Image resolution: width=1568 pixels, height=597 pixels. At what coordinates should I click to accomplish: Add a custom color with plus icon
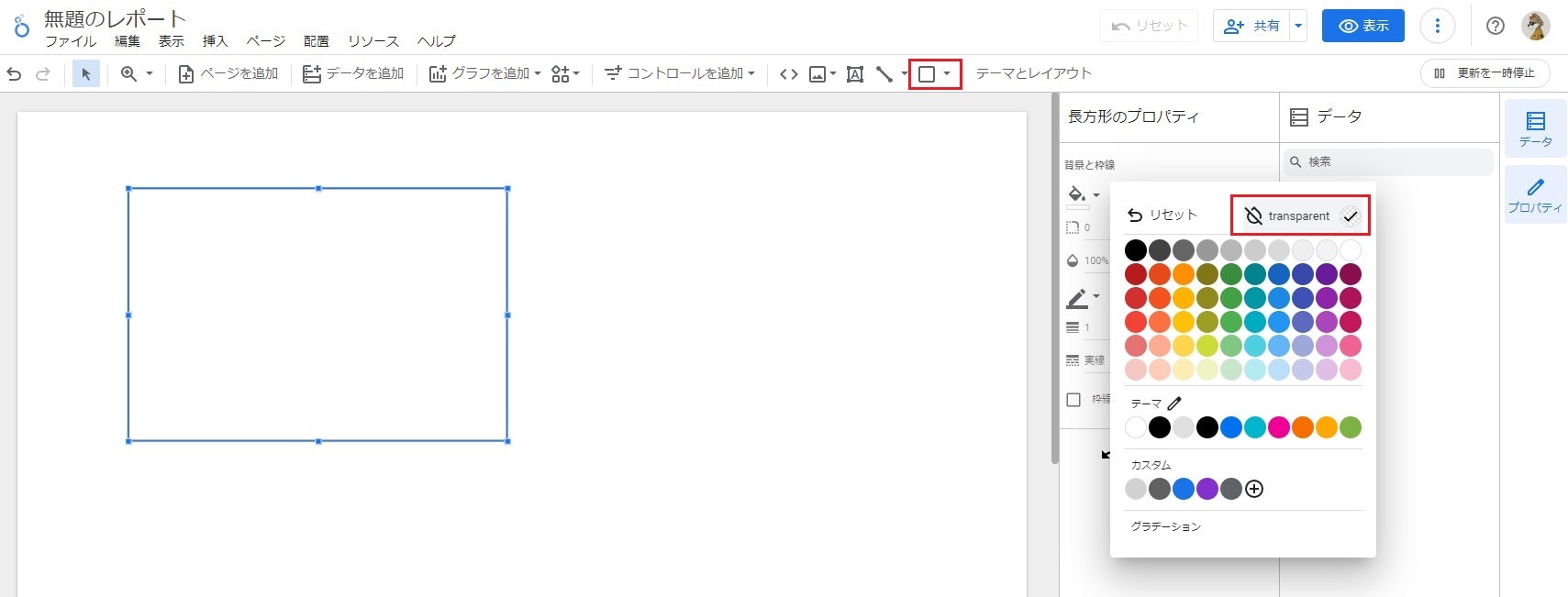[x=1254, y=489]
